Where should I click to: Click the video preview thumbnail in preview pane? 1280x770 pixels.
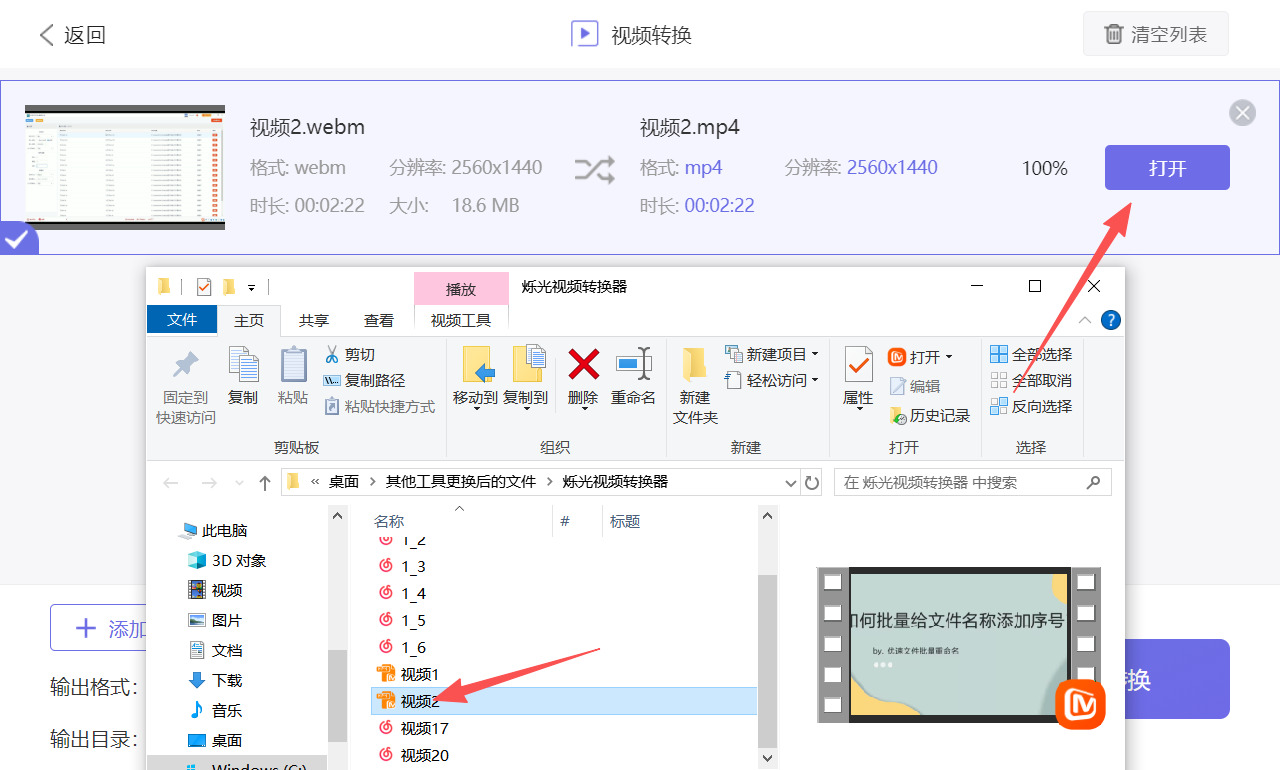959,645
